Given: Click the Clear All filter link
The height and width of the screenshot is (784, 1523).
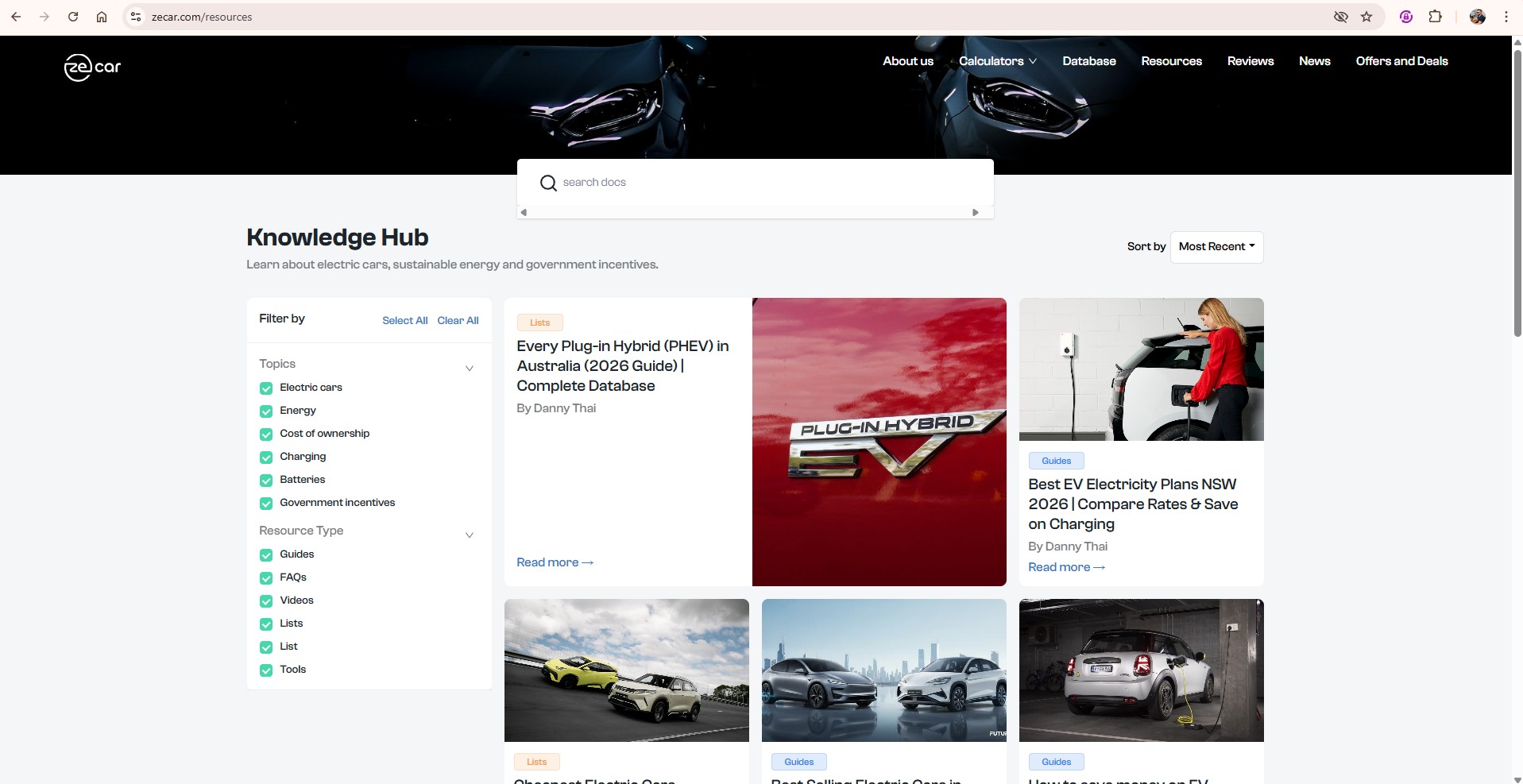Looking at the screenshot, I should tap(458, 320).
